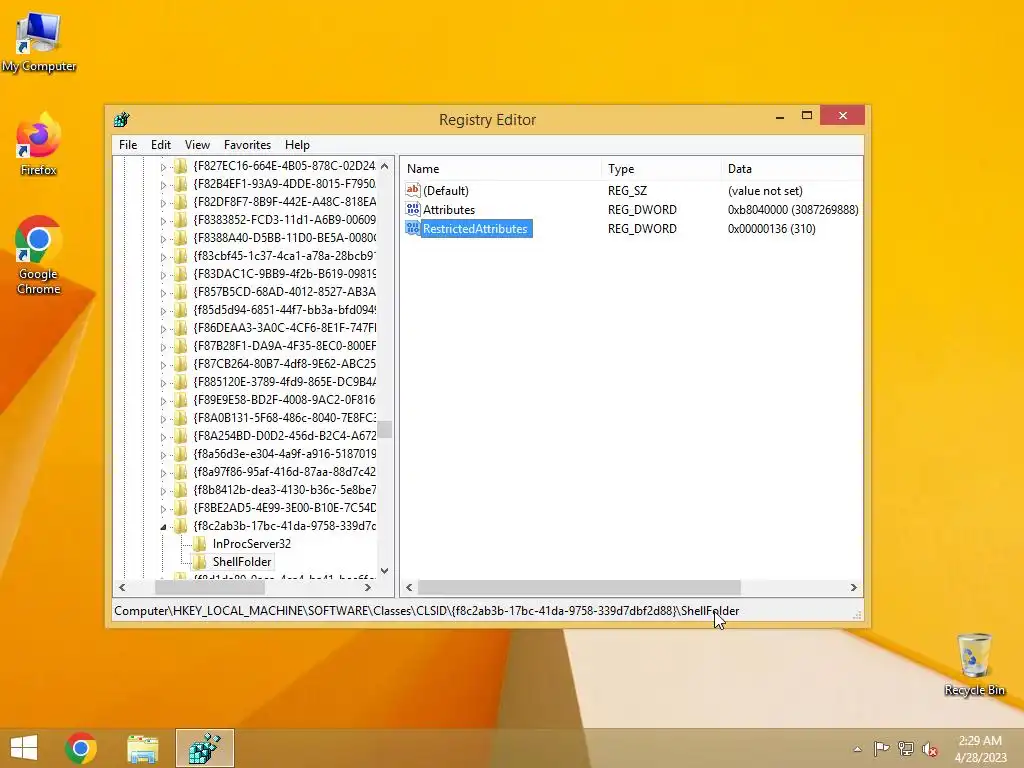Click folder icon of {F83DAC1C-9BB9 key
The width and height of the screenshot is (1024, 768).
(x=180, y=274)
